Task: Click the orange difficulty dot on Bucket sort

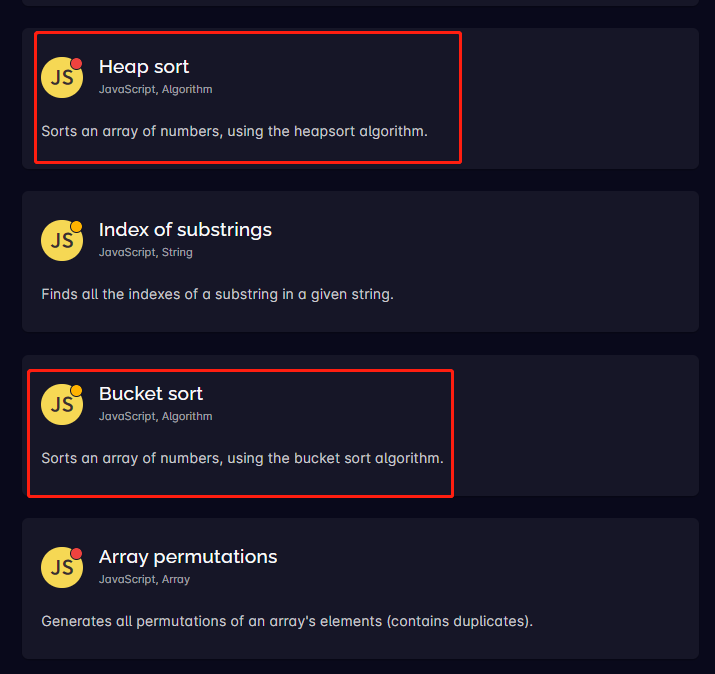Action: pos(77,391)
